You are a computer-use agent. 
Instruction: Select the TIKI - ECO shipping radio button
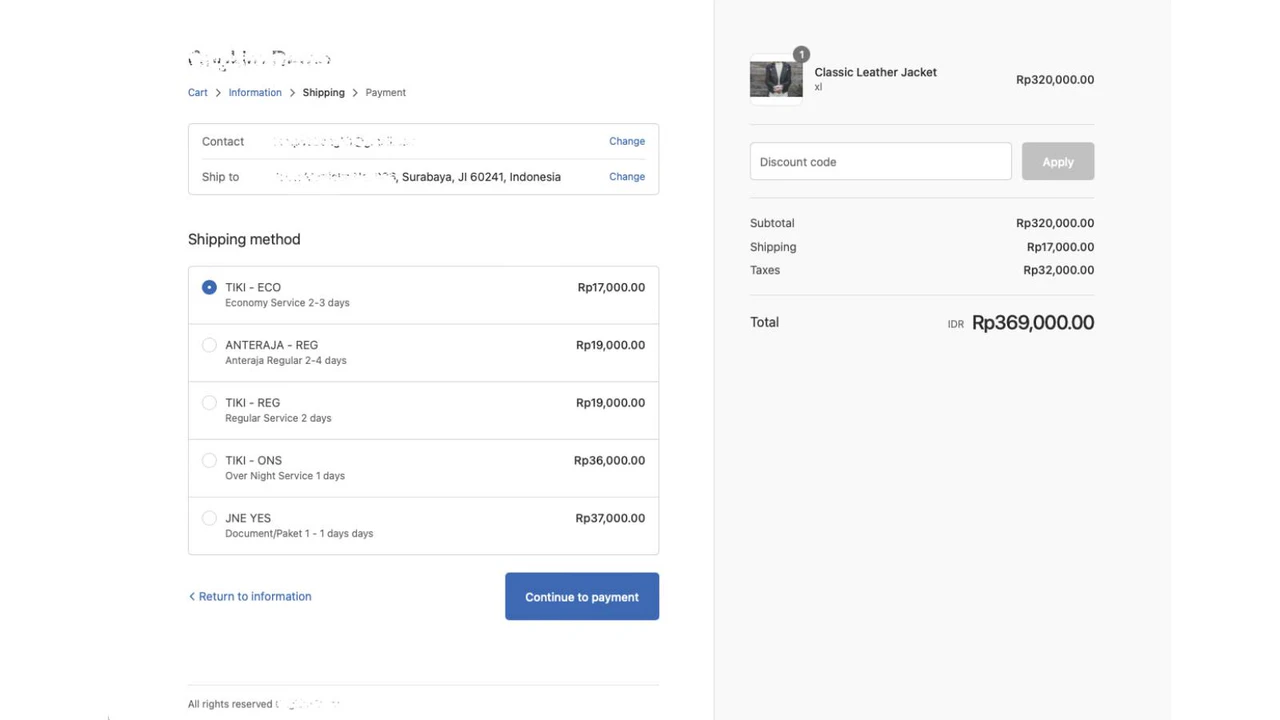209,288
